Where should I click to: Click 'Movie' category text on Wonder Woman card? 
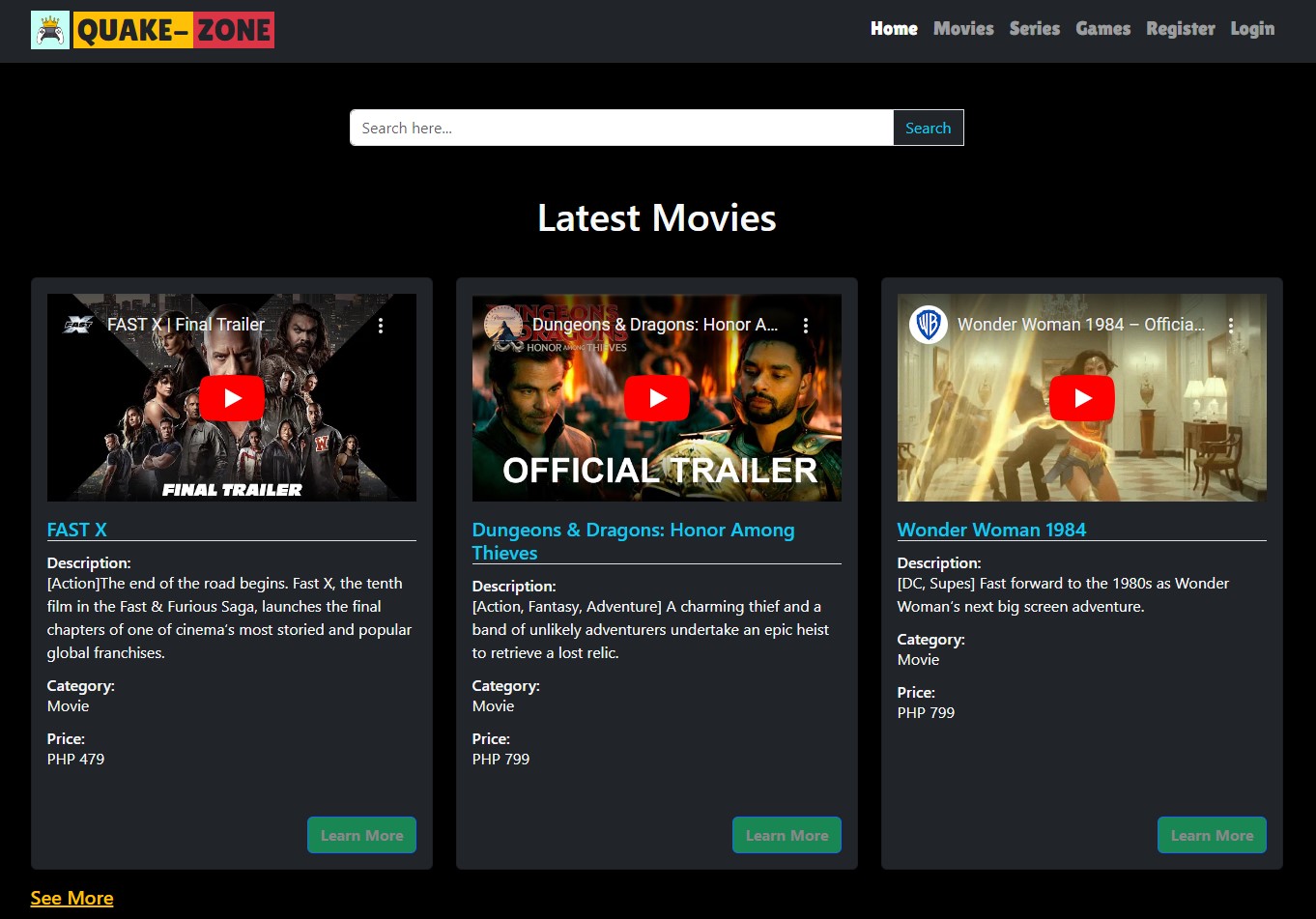[x=918, y=659]
